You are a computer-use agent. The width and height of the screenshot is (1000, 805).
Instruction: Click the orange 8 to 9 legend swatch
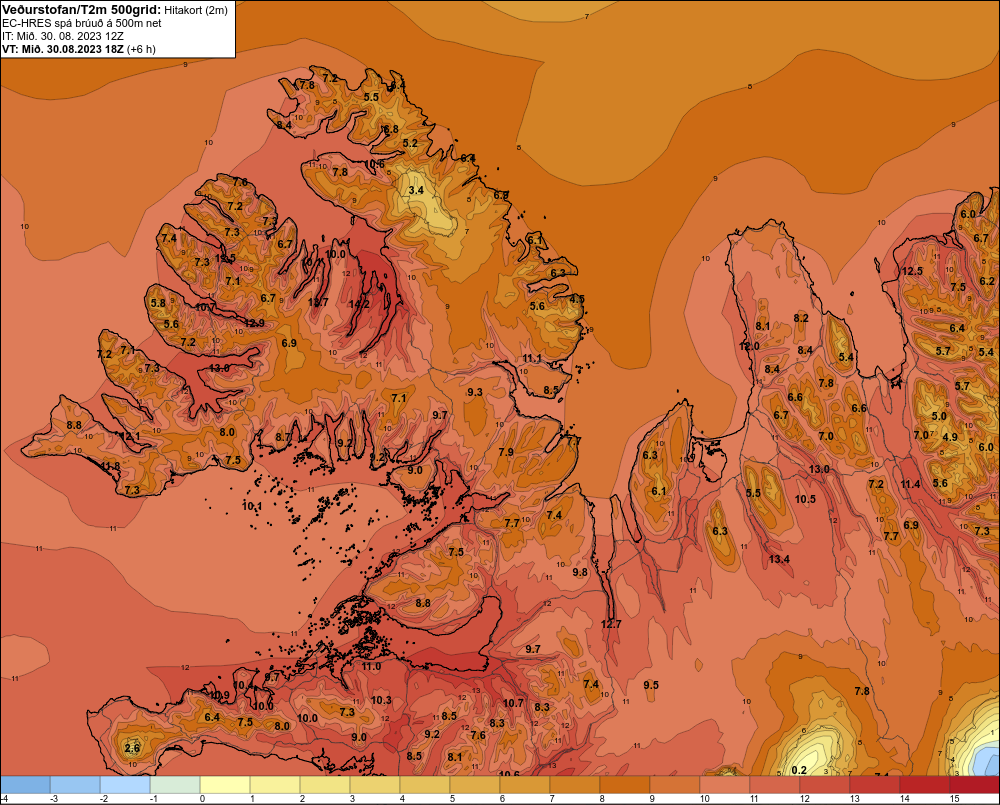[x=625, y=785]
